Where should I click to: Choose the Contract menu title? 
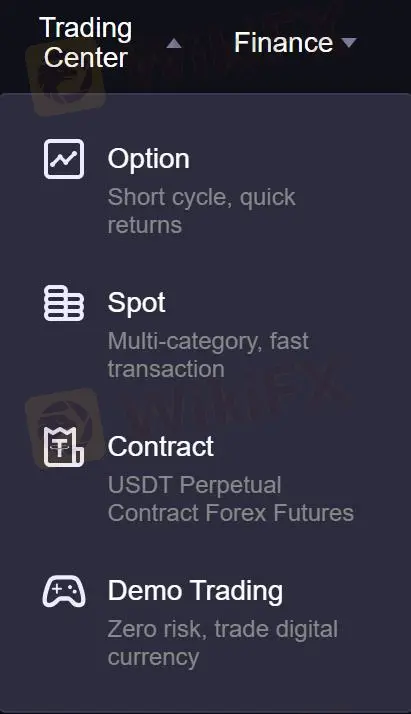[x=161, y=446]
